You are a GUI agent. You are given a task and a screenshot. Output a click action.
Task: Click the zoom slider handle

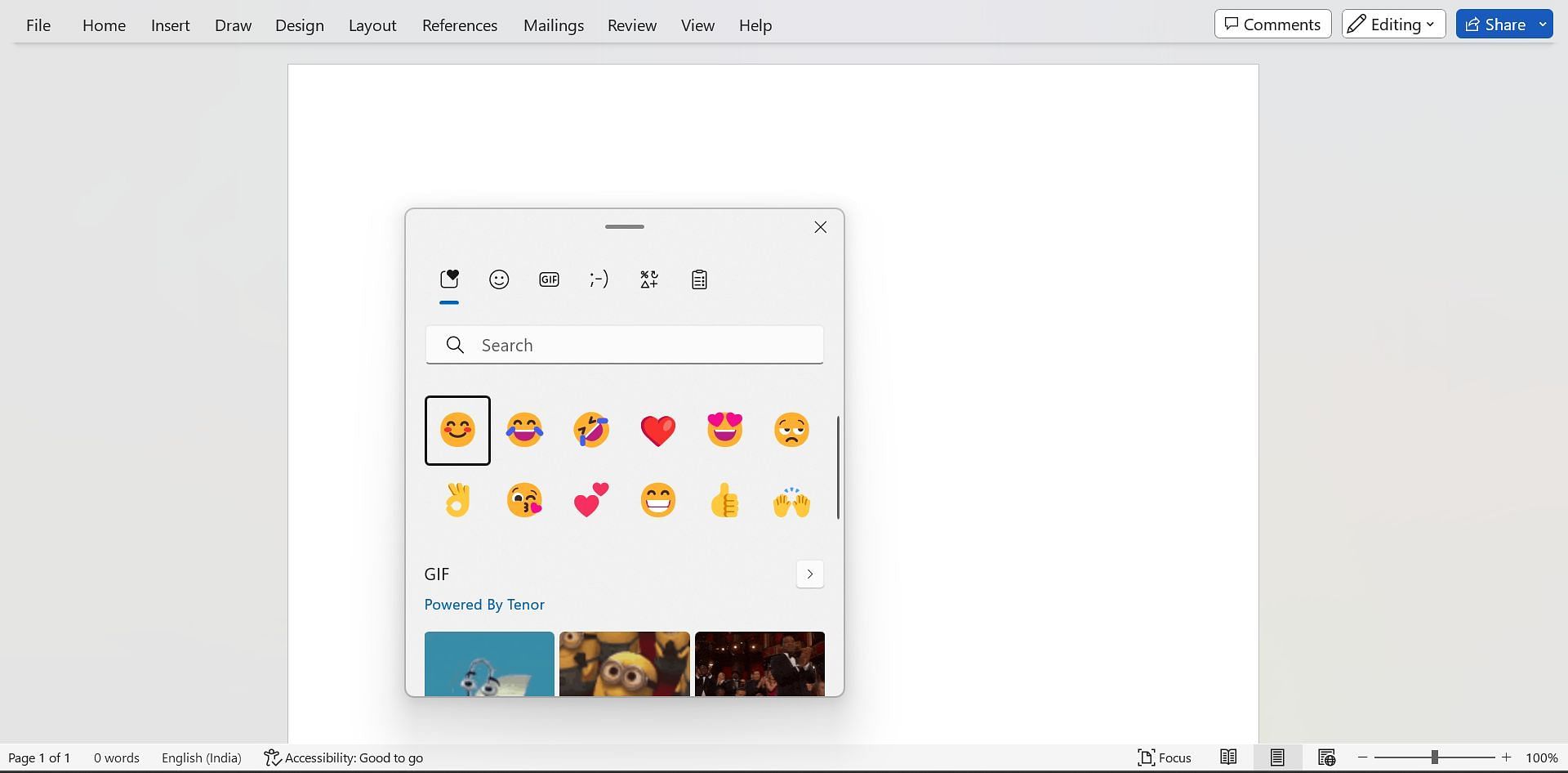[x=1434, y=757]
